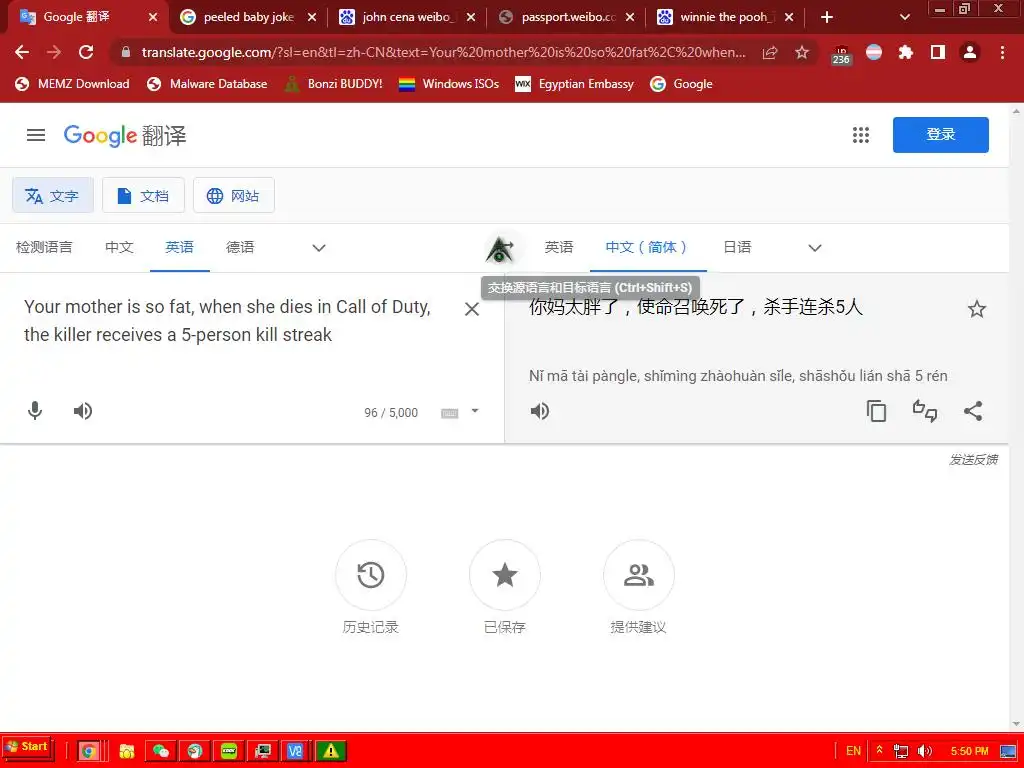
Task: Open the Google bookmark
Action: [x=681, y=84]
